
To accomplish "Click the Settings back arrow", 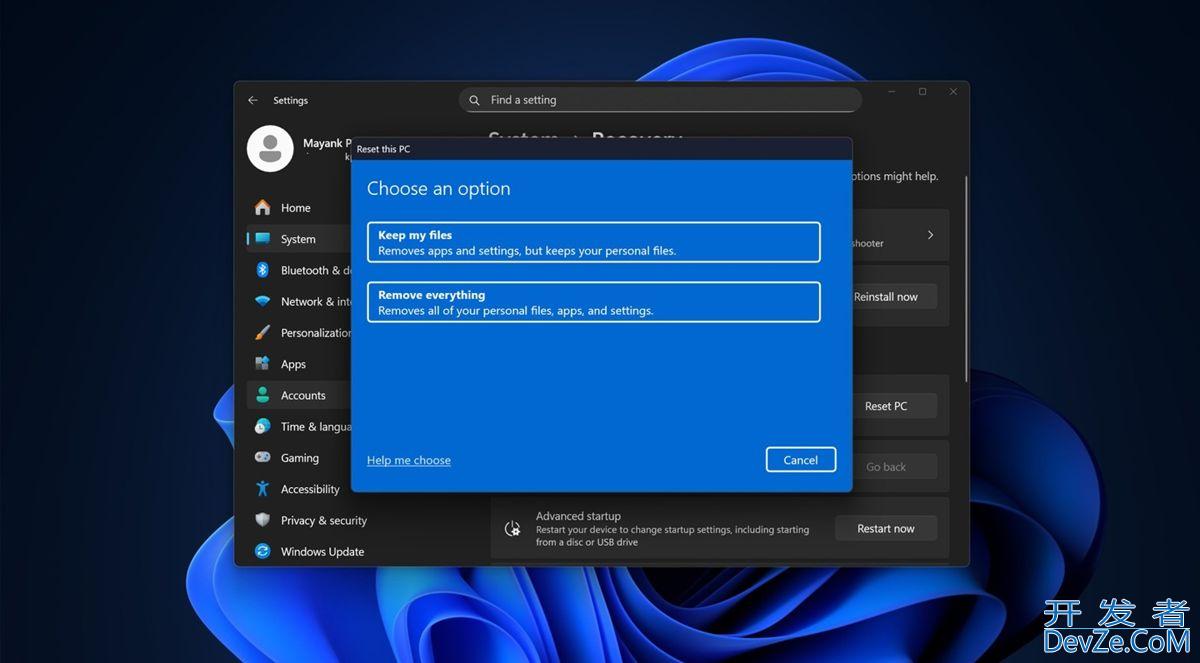I will tap(252, 100).
